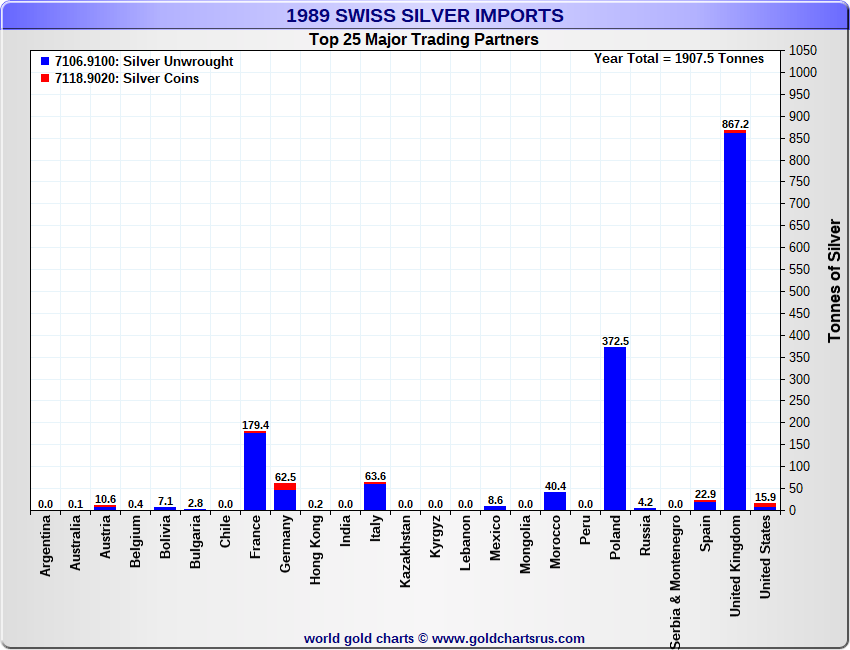
Task: Click the Lebanon axis label
Action: (x=465, y=543)
